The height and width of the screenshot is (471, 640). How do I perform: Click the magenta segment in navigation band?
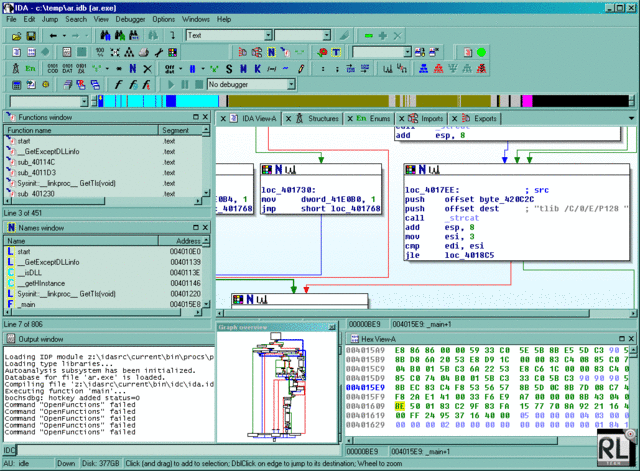(x=527, y=101)
